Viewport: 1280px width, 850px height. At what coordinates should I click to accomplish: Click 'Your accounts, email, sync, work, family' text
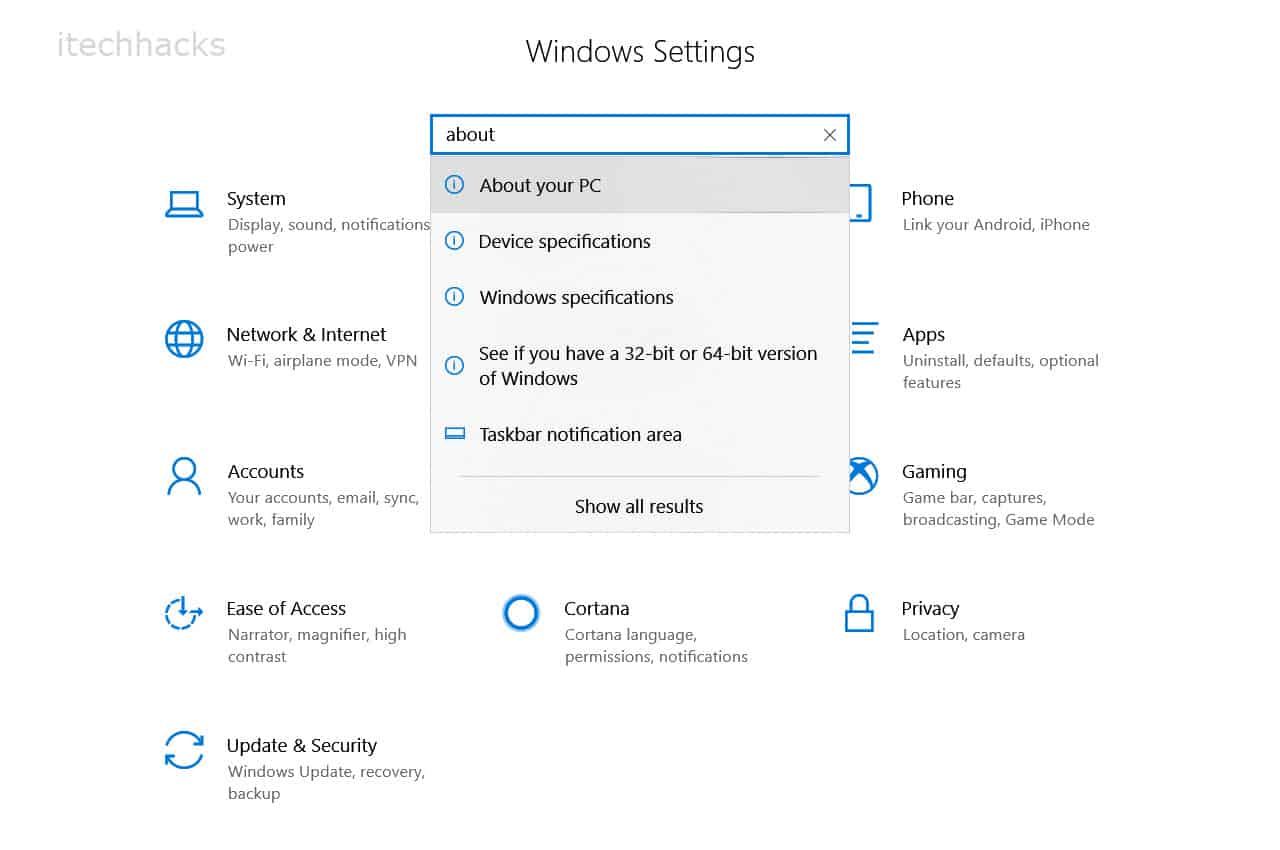coord(323,509)
